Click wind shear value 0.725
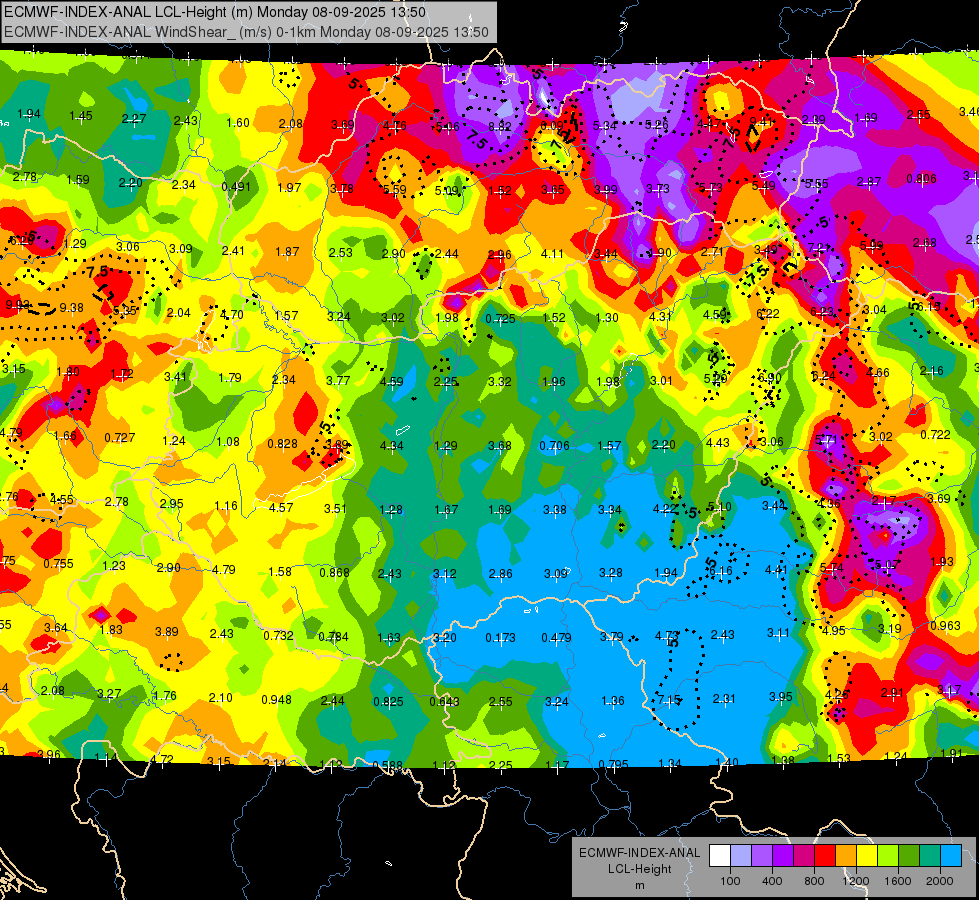 [501, 319]
